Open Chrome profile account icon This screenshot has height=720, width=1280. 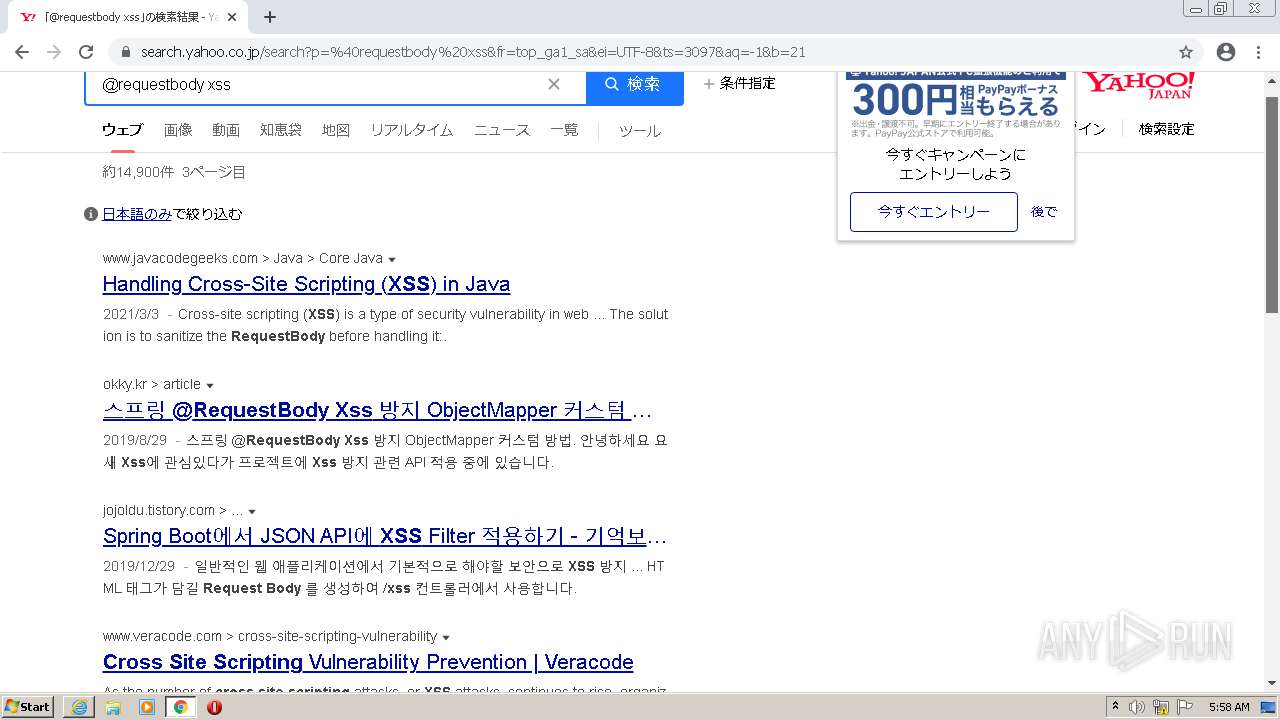click(x=1226, y=52)
